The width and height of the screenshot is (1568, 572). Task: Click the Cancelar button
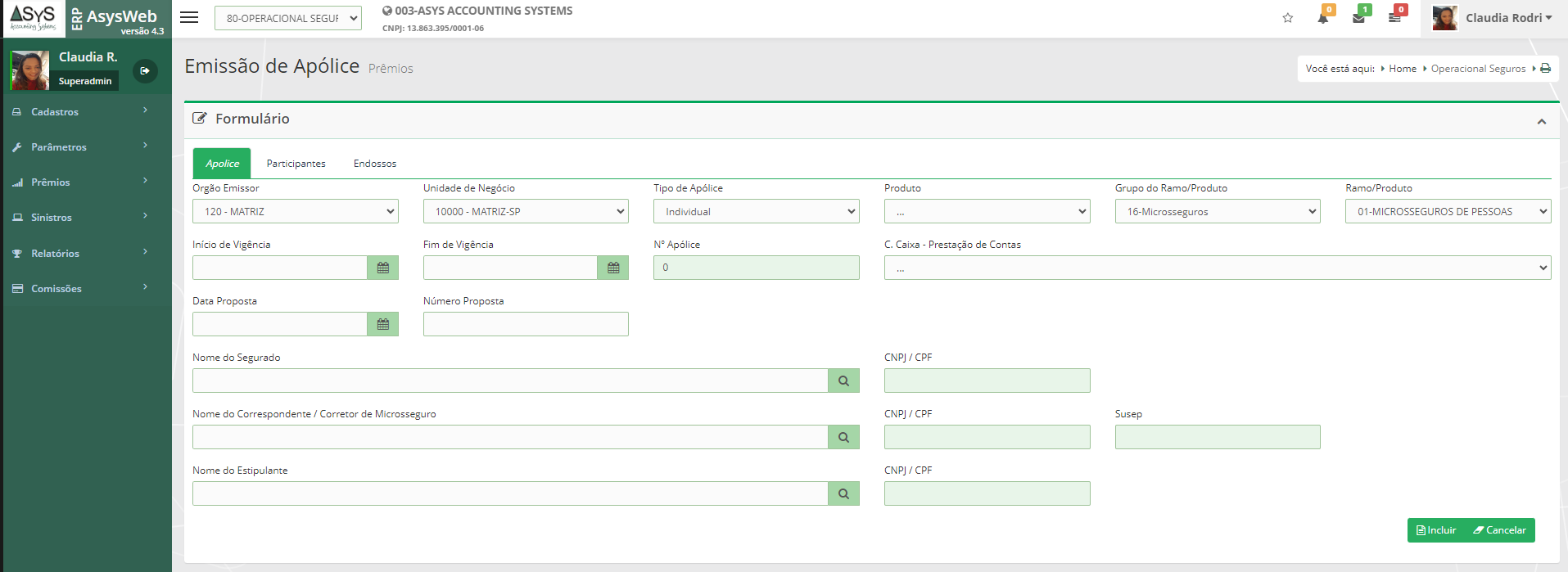(1500, 530)
